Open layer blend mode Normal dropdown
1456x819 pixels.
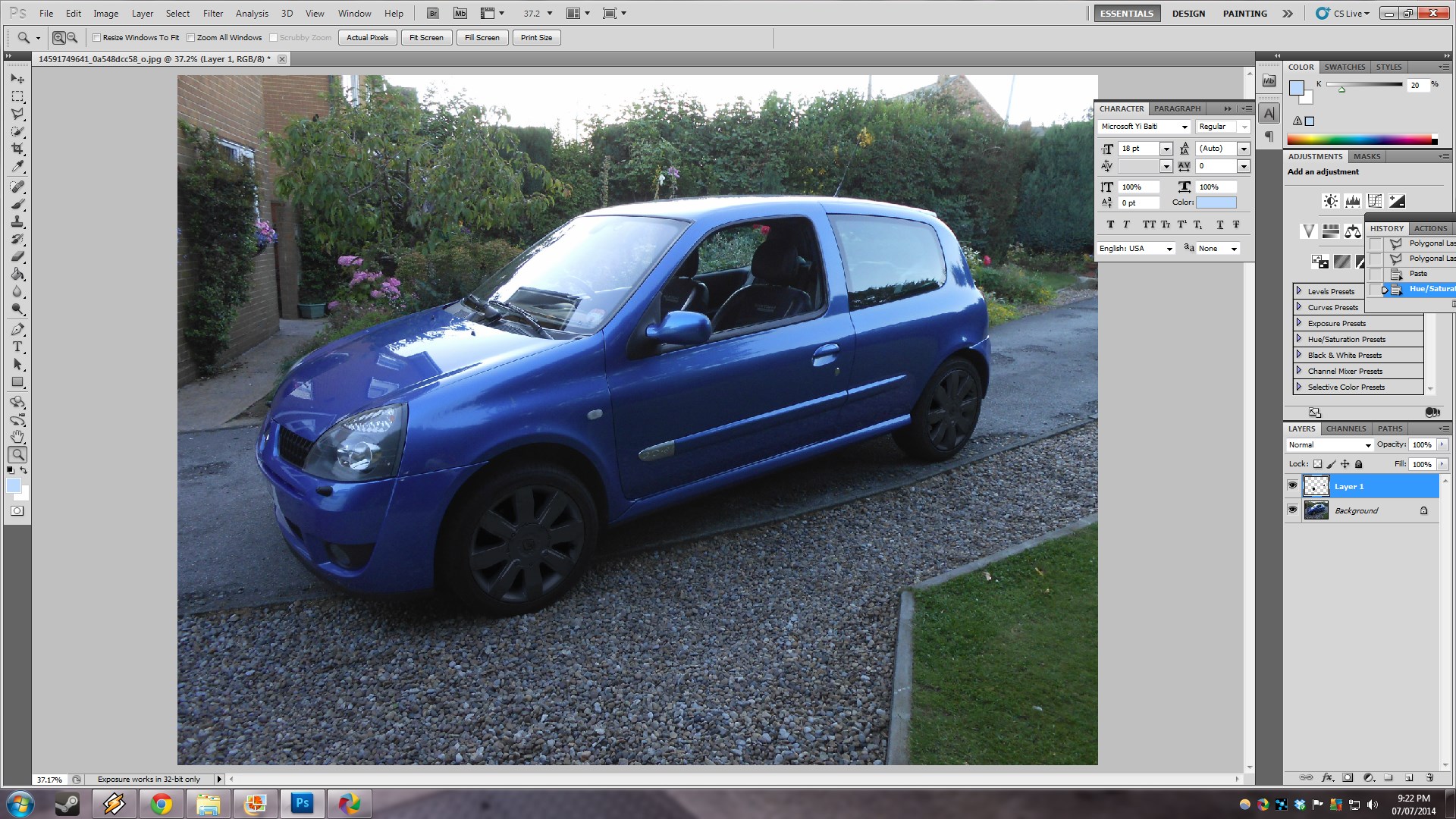click(1330, 445)
